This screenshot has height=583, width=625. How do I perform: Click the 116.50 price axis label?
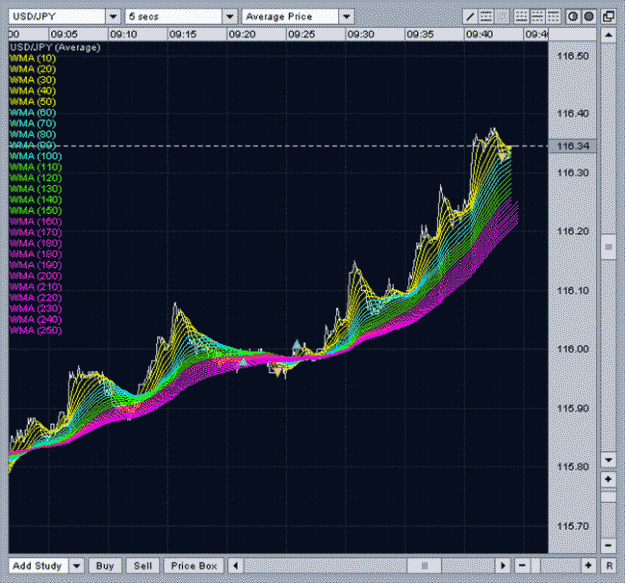point(573,56)
